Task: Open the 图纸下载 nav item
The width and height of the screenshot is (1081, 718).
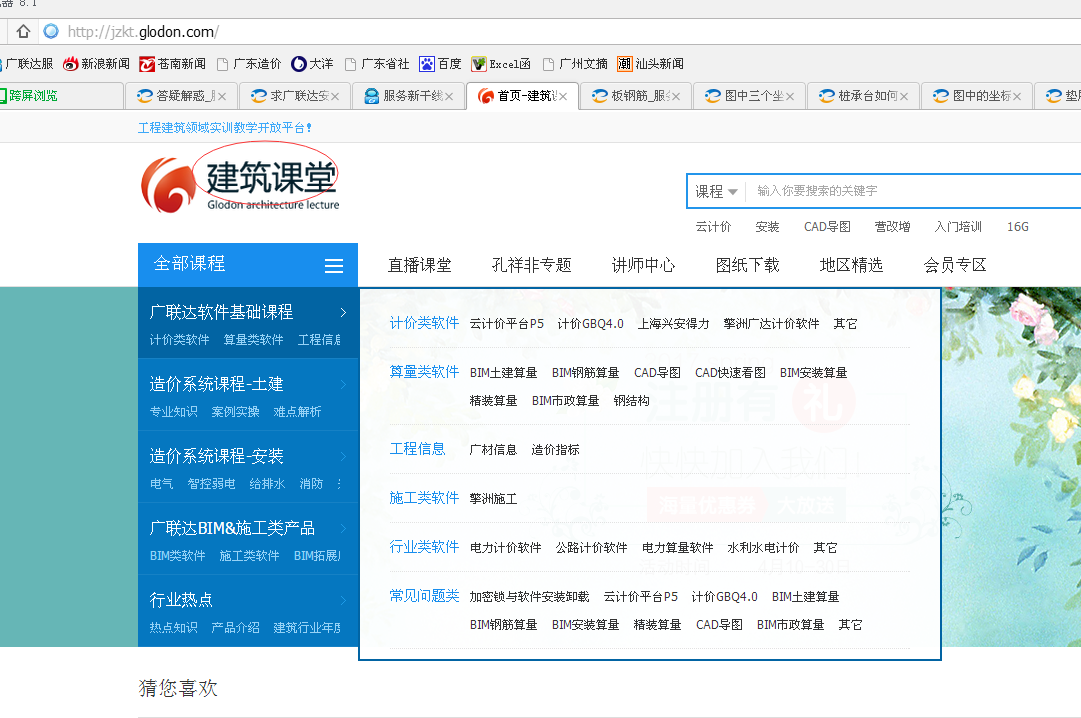Action: point(747,266)
